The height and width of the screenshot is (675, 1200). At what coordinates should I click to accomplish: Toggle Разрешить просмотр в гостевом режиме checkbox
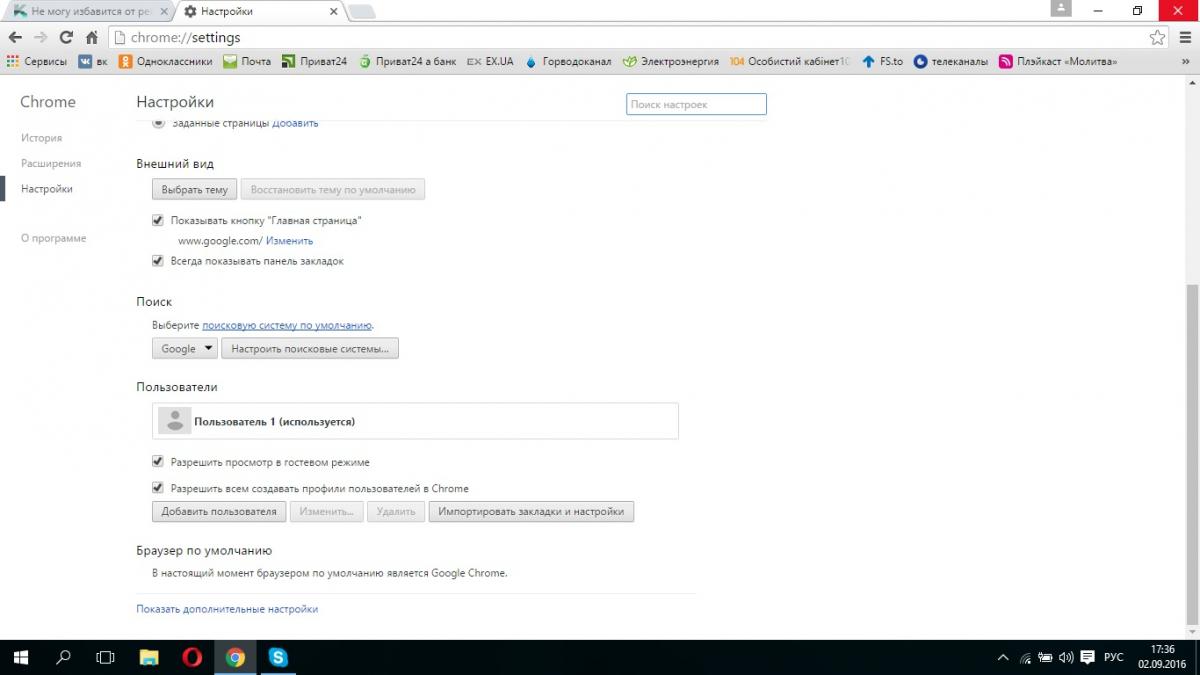(x=158, y=462)
